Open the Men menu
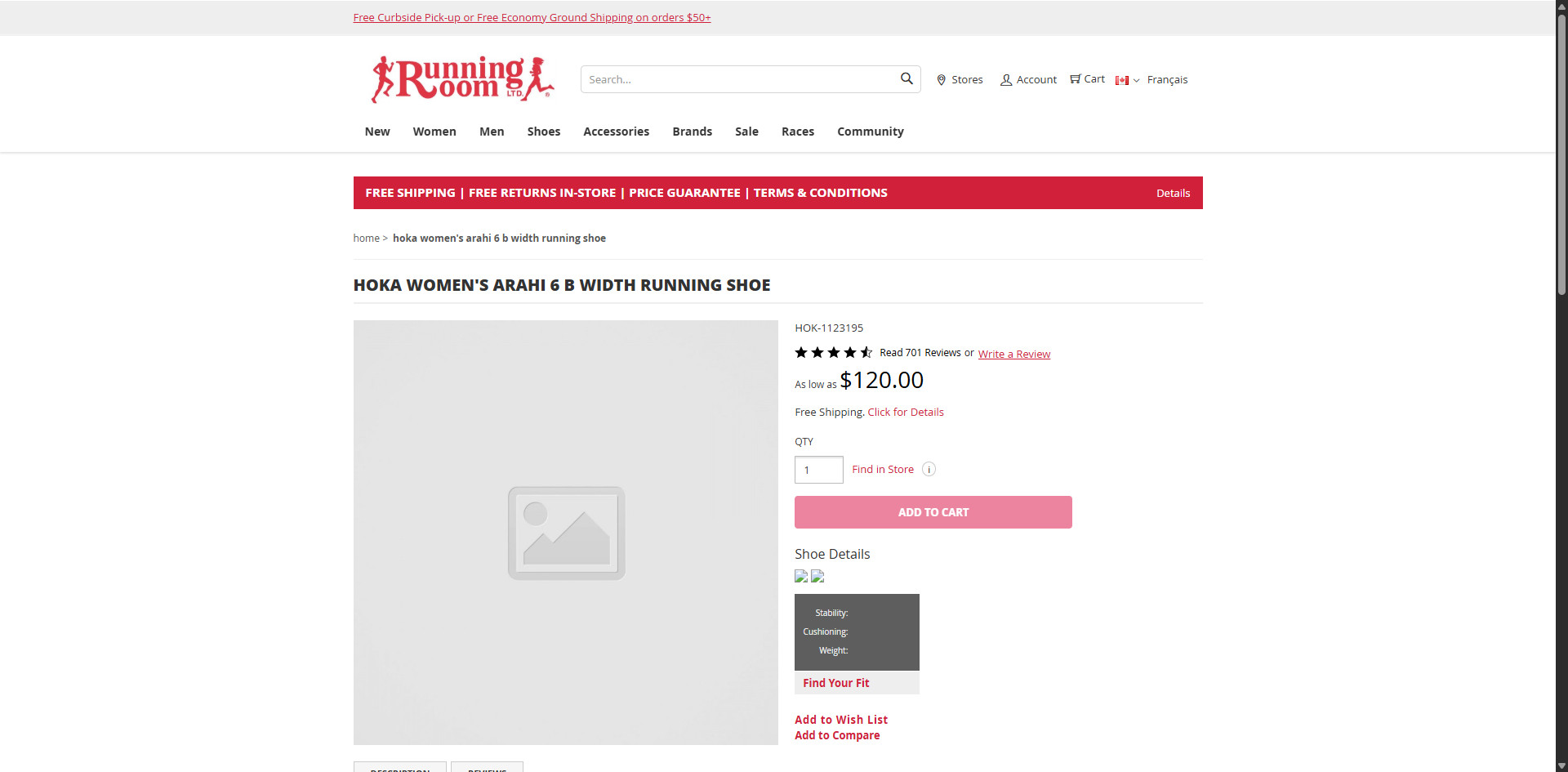The image size is (1568, 772). (x=492, y=132)
